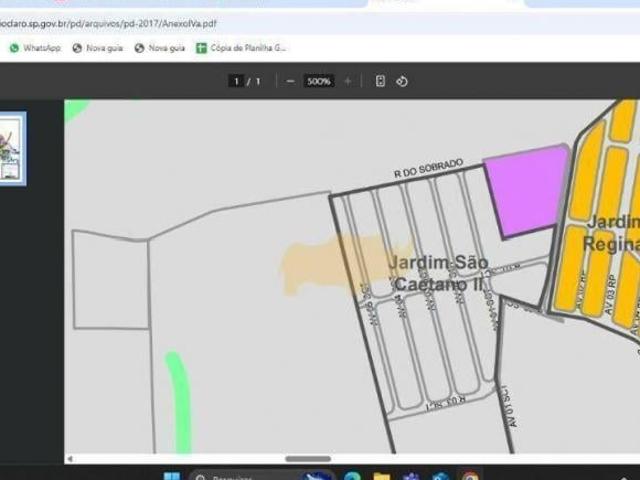This screenshot has width=640, height=480.
Task: Select the page 1 thumbnail in sidebar
Action: tap(12, 148)
